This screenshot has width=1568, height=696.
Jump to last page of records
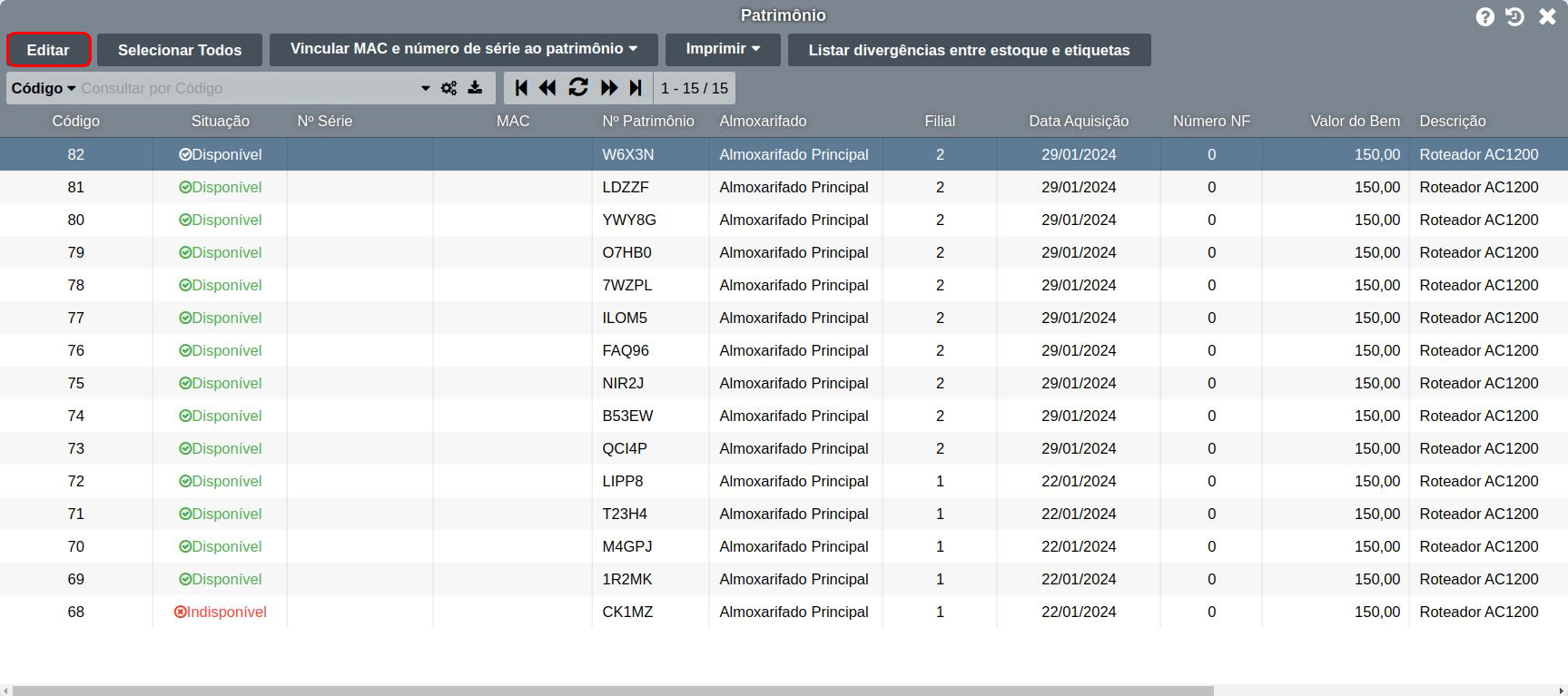pyautogui.click(x=636, y=88)
